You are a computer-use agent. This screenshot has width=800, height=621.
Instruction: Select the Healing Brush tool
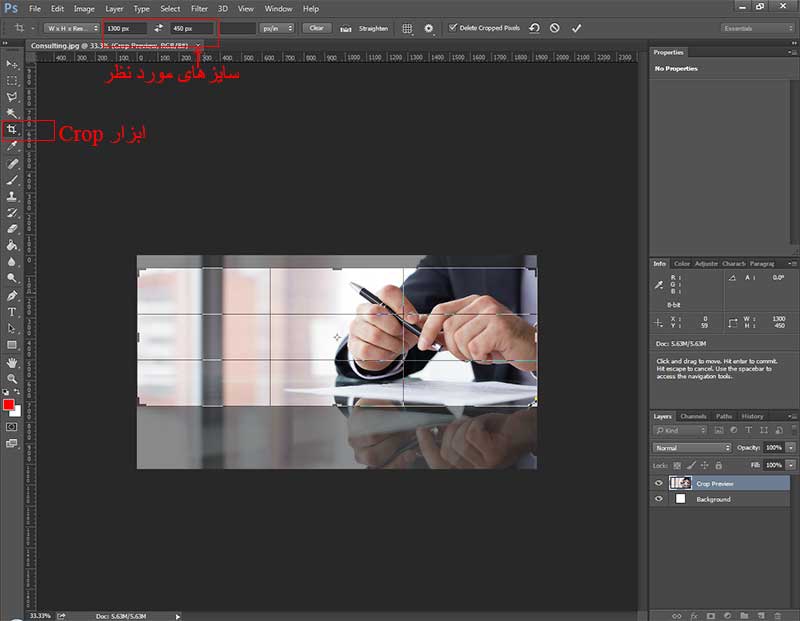point(12,163)
